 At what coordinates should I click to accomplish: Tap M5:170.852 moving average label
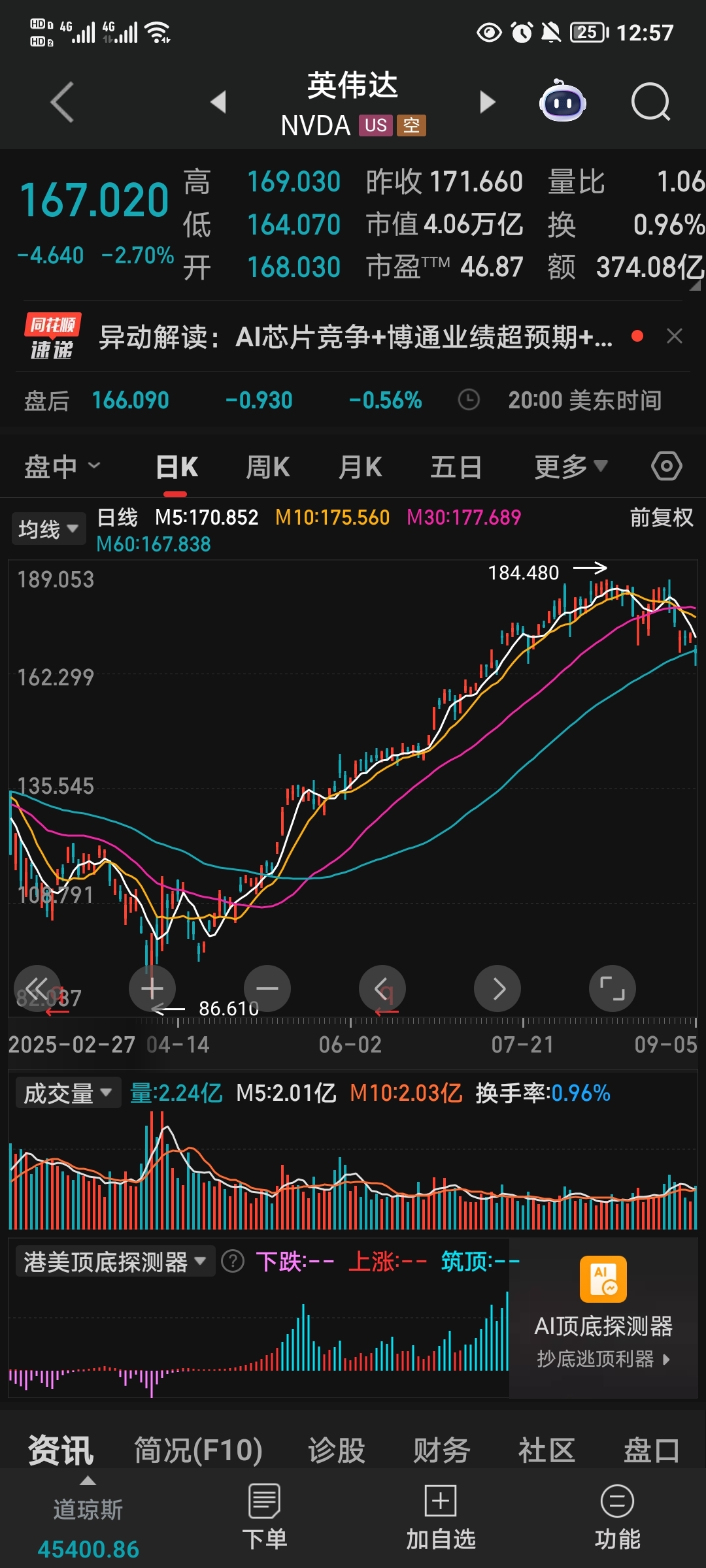click(x=207, y=517)
